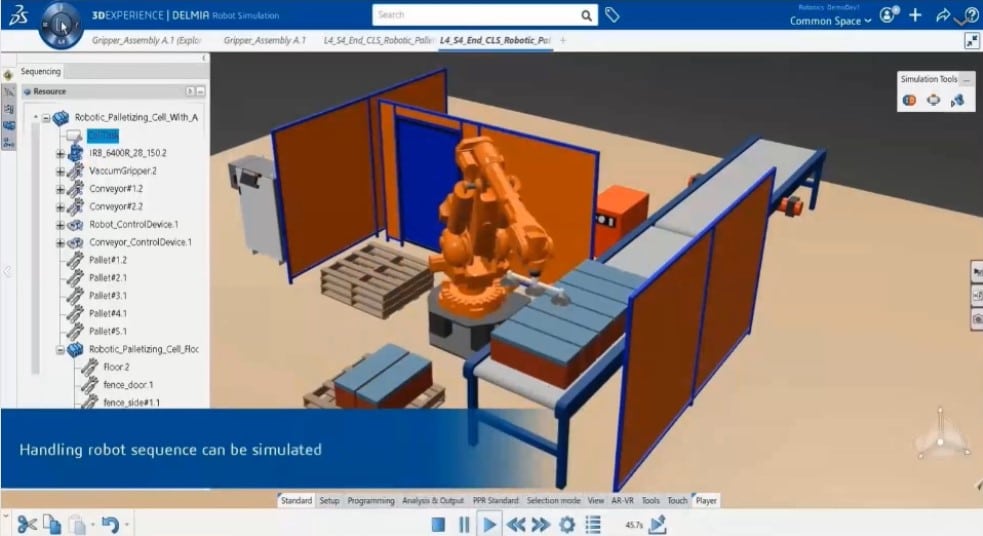The width and height of the screenshot is (983, 536).
Task: Click the 3DEXPERIENCE compass icon
Action: click(x=61, y=25)
